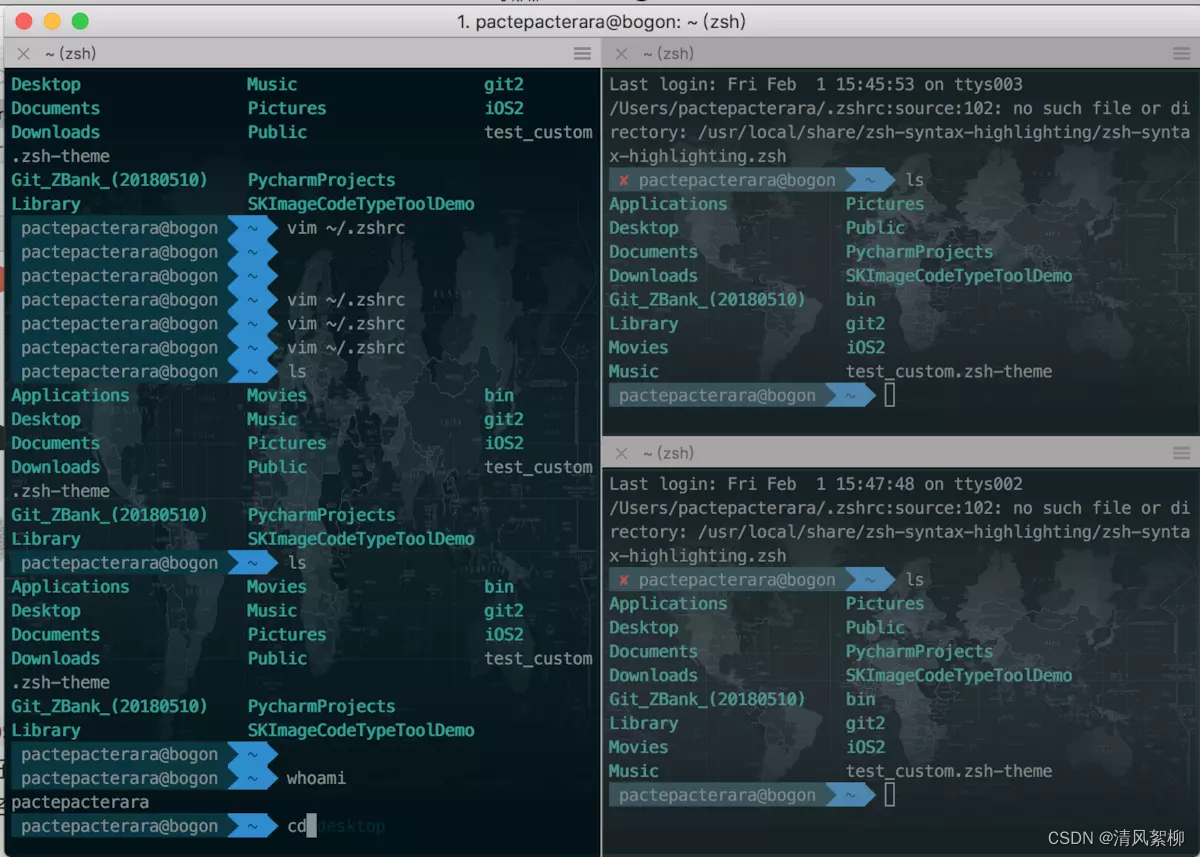The width and height of the screenshot is (1200, 857).
Task: Click "Git_ZBank_(20180510)" in the top-right pane
Action: [x=707, y=300]
